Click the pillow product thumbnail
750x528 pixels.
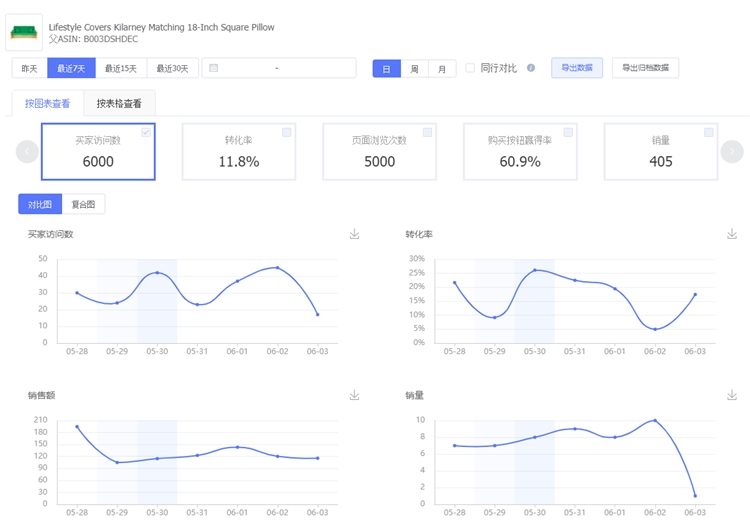pyautogui.click(x=24, y=33)
